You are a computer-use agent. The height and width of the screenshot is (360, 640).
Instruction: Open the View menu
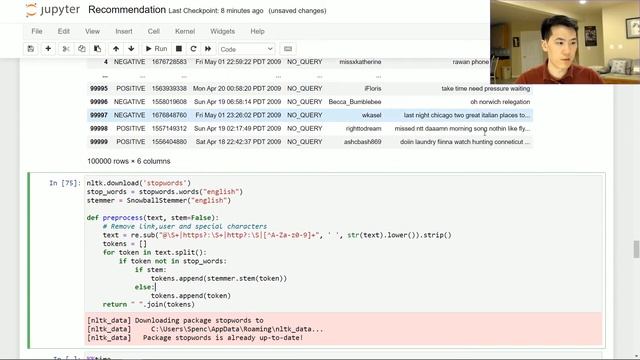pos(92,31)
